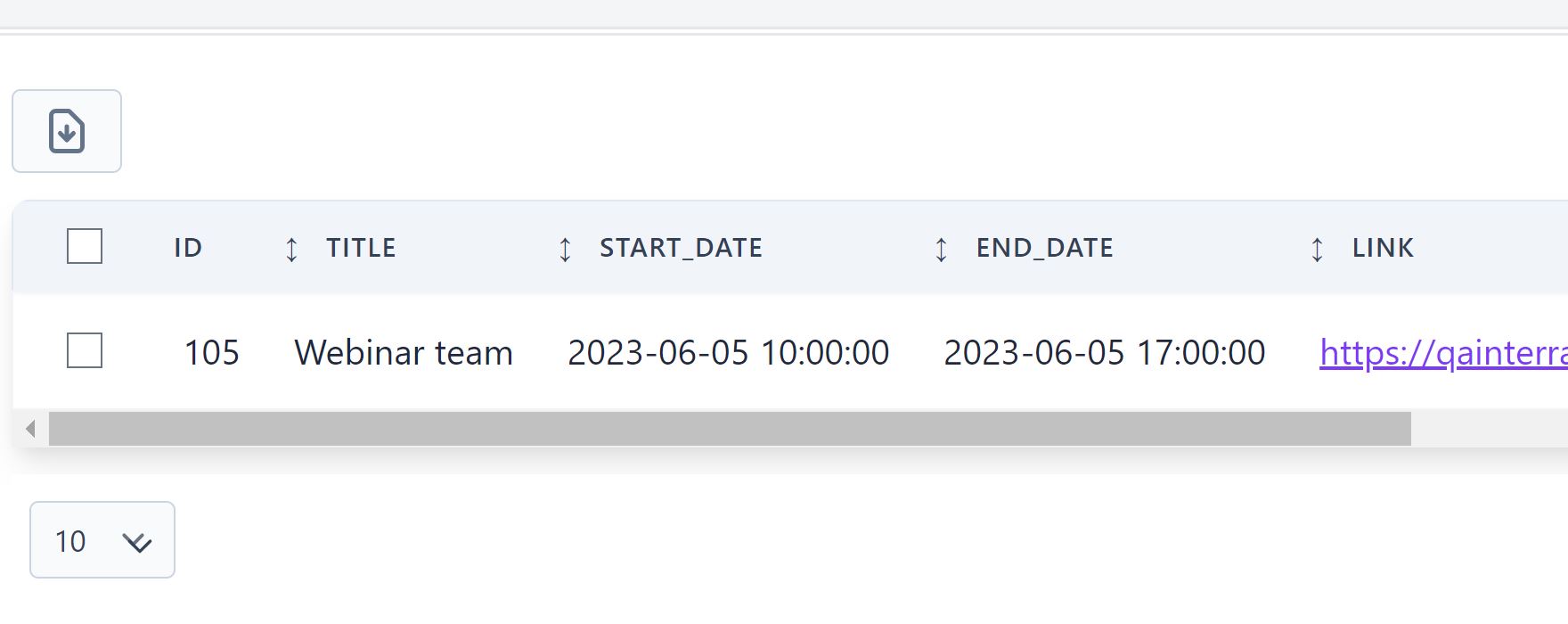Click the END_DATE column header label
The height and width of the screenshot is (624, 1568).
pos(1044,248)
